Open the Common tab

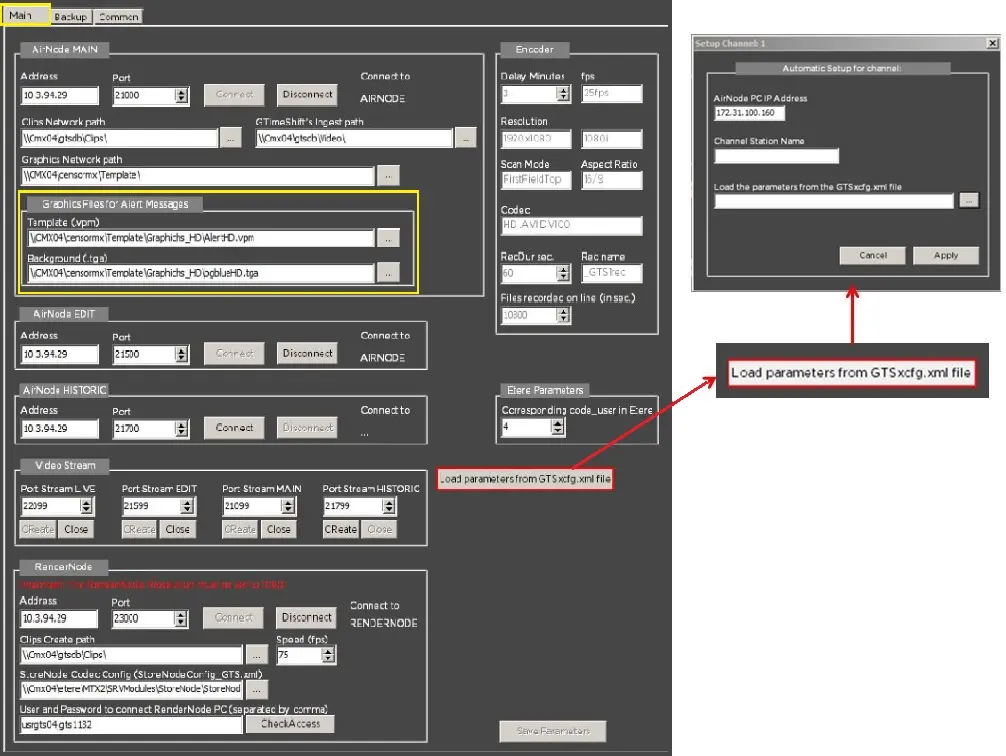tap(119, 17)
